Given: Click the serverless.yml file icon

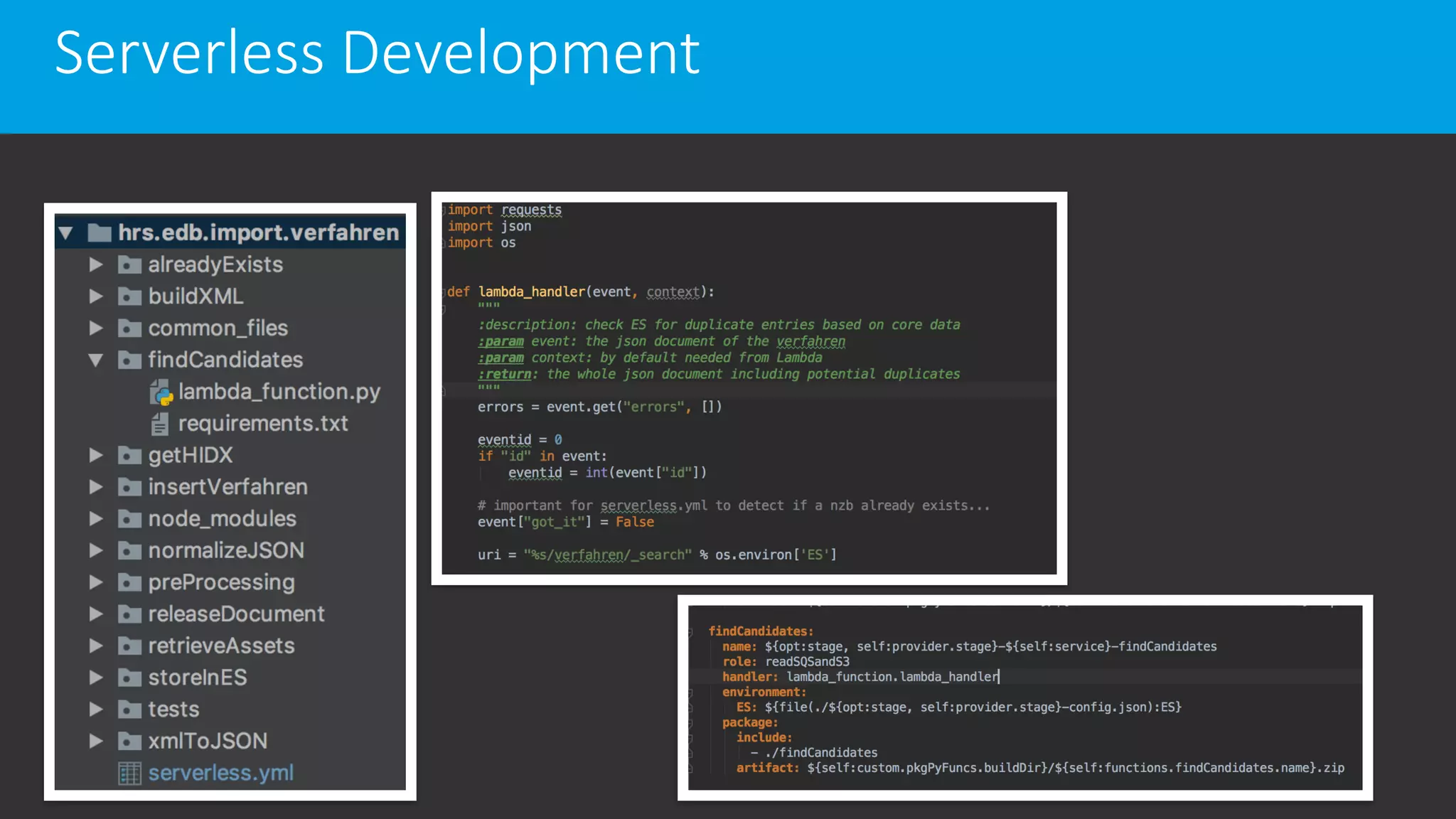Looking at the screenshot, I should 129,773.
